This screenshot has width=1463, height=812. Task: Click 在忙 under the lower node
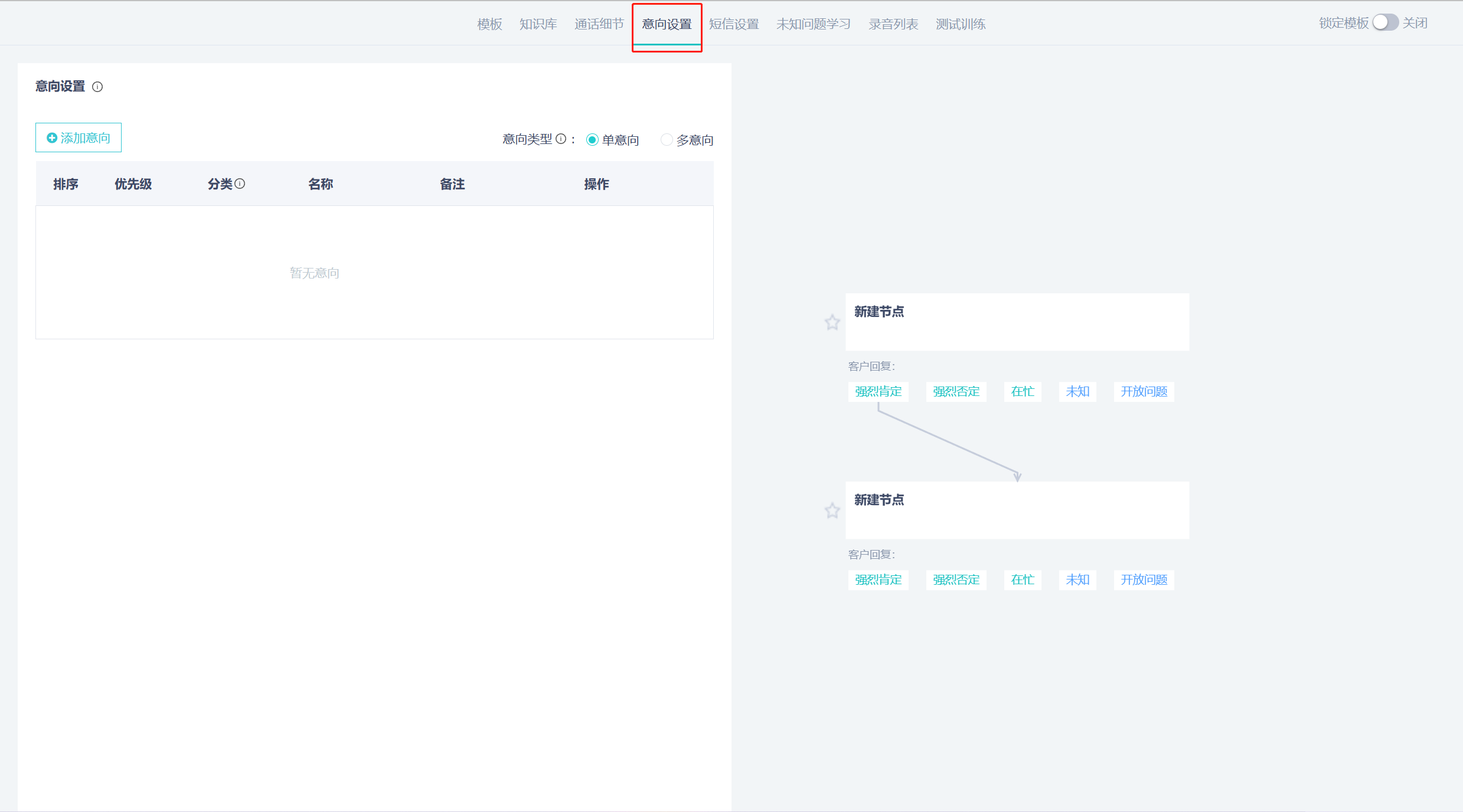(1023, 579)
